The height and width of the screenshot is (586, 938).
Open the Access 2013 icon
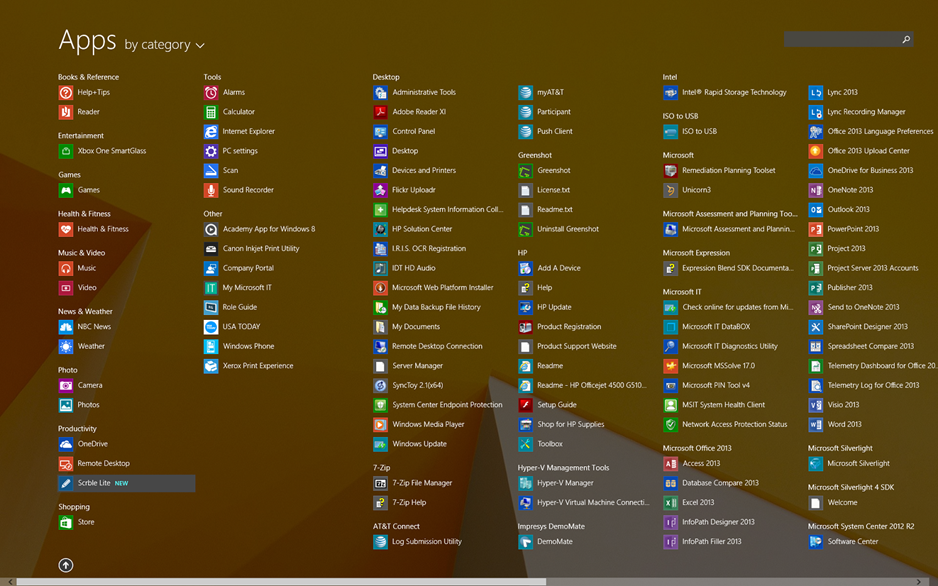(671, 463)
